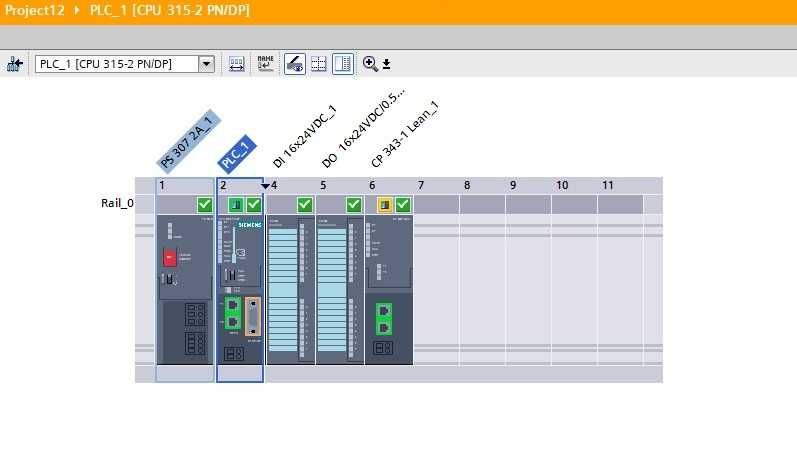
Task: Click the green check status of slot 6
Action: pyautogui.click(x=403, y=205)
